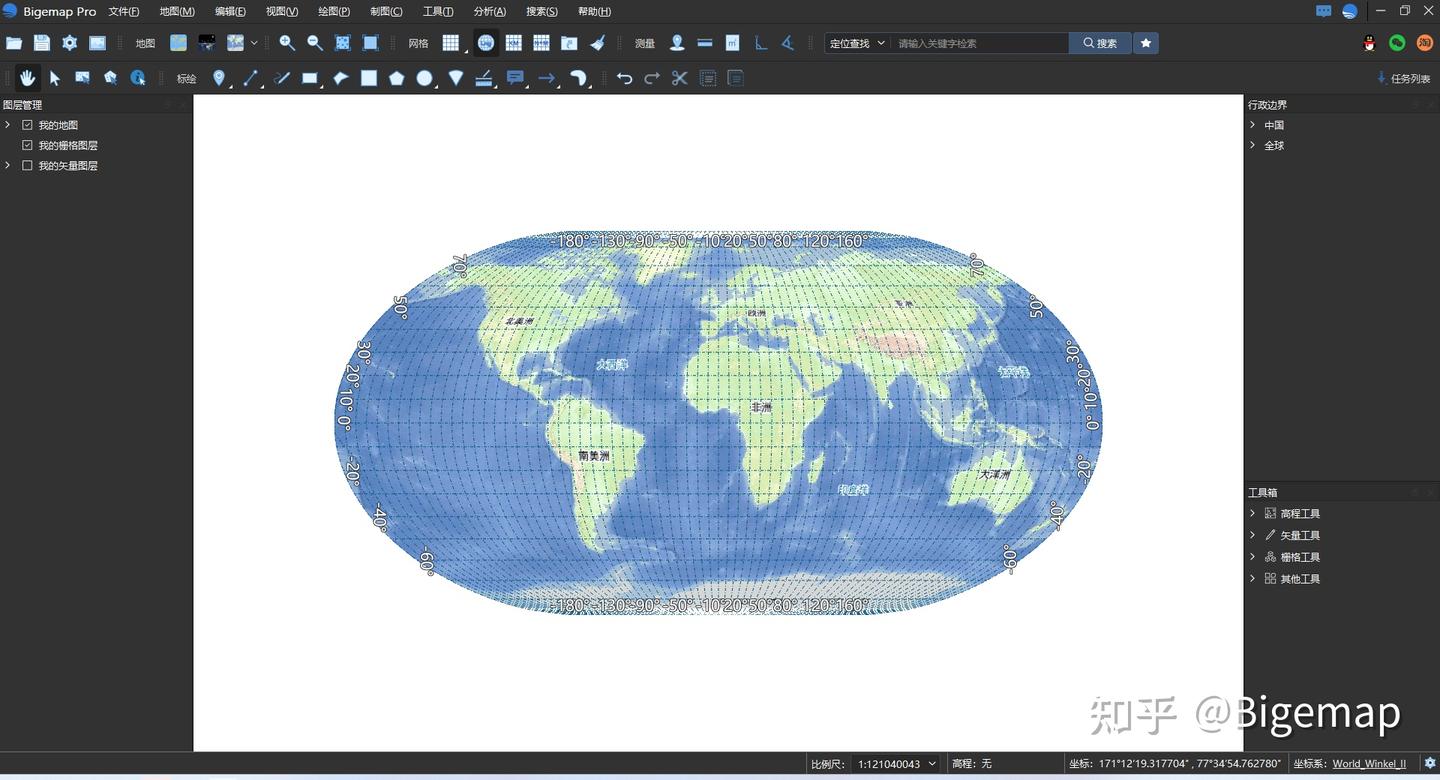Image resolution: width=1440 pixels, height=780 pixels.
Task: Click the 搜索 search button
Action: point(1100,43)
